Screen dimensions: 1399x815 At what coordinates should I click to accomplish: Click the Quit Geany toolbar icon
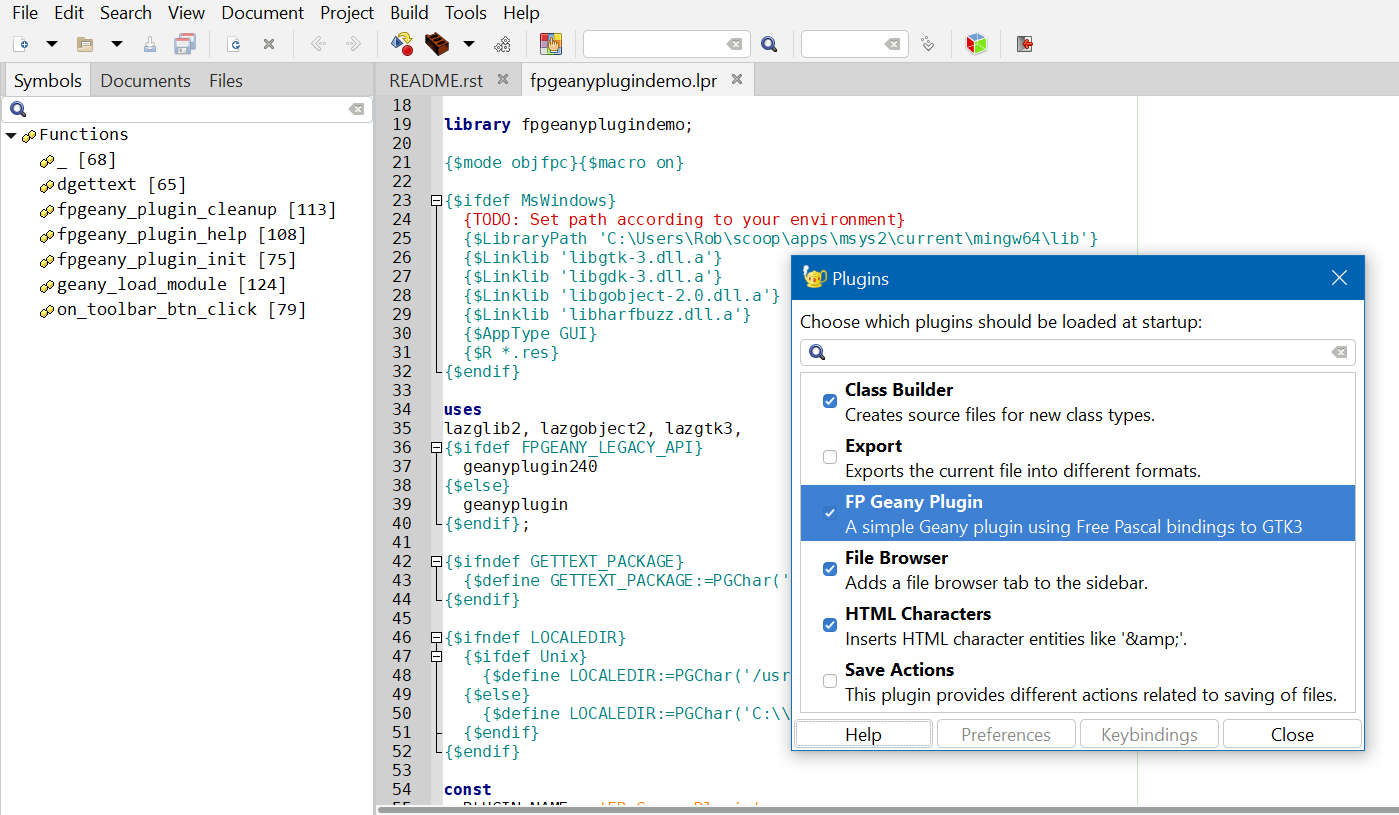[x=1024, y=44]
